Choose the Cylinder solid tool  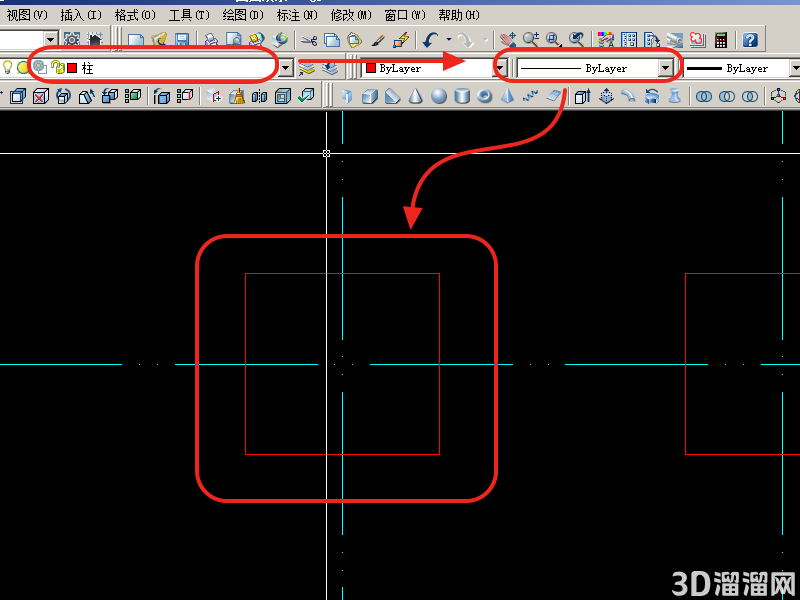click(x=462, y=96)
